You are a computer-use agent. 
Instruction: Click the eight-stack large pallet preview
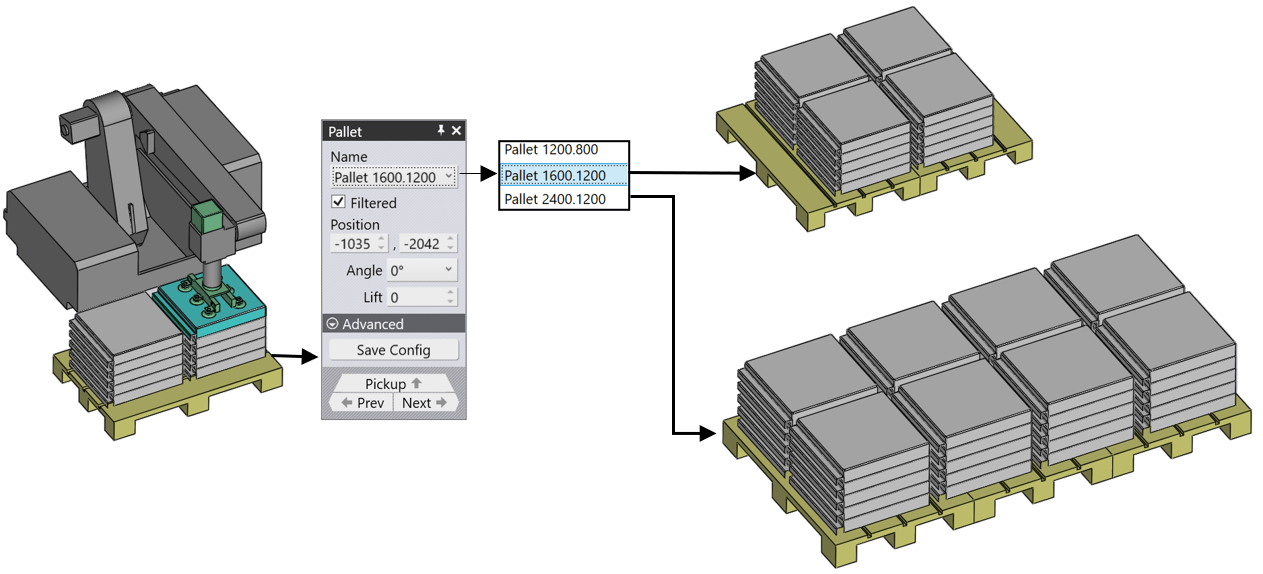(985, 400)
